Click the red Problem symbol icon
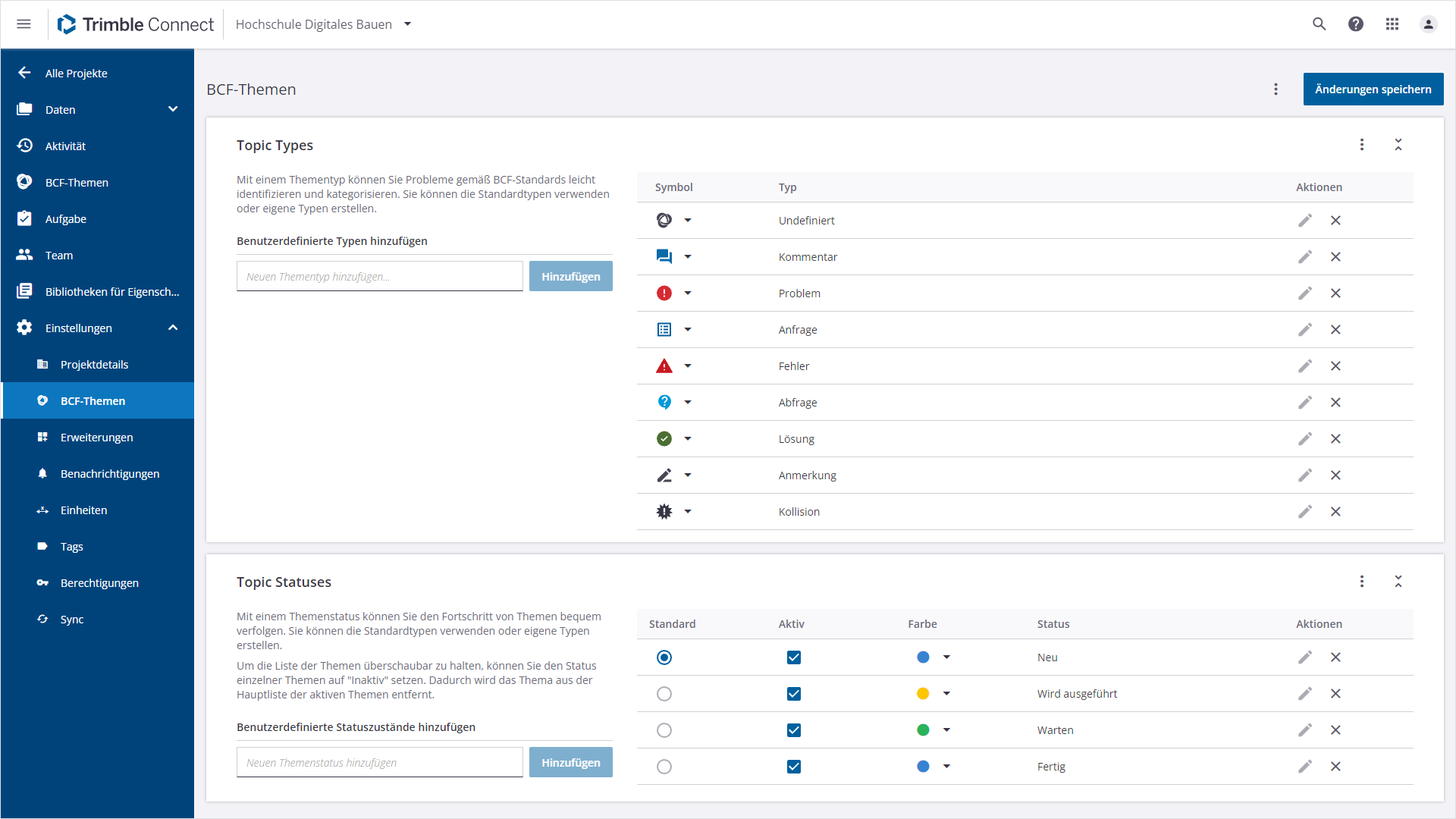This screenshot has width=1456, height=819. tap(664, 293)
